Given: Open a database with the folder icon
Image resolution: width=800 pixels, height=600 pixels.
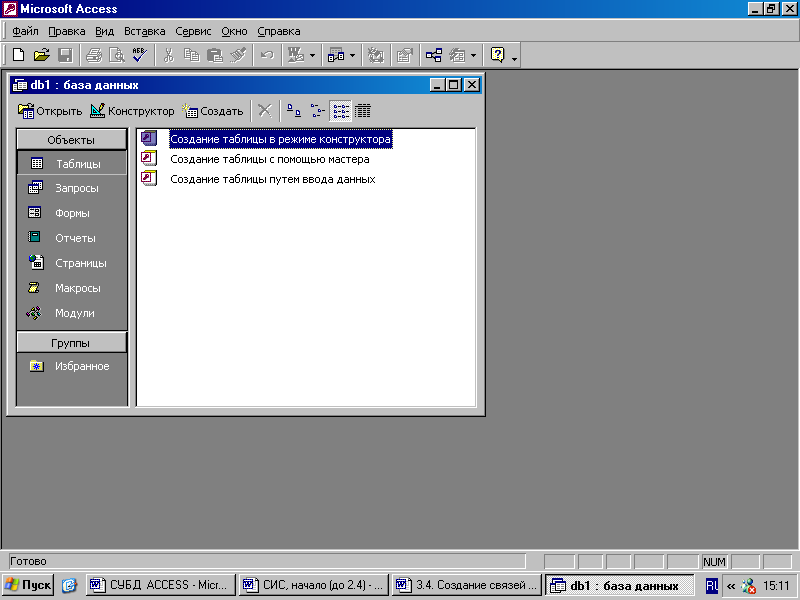Looking at the screenshot, I should (x=42, y=55).
